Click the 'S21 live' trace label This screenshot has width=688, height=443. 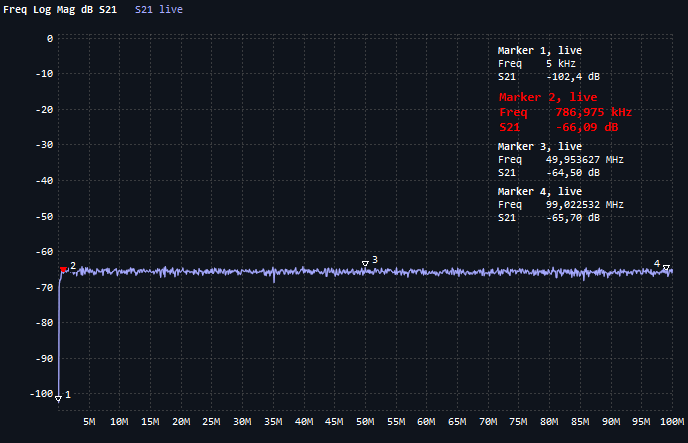click(x=159, y=10)
